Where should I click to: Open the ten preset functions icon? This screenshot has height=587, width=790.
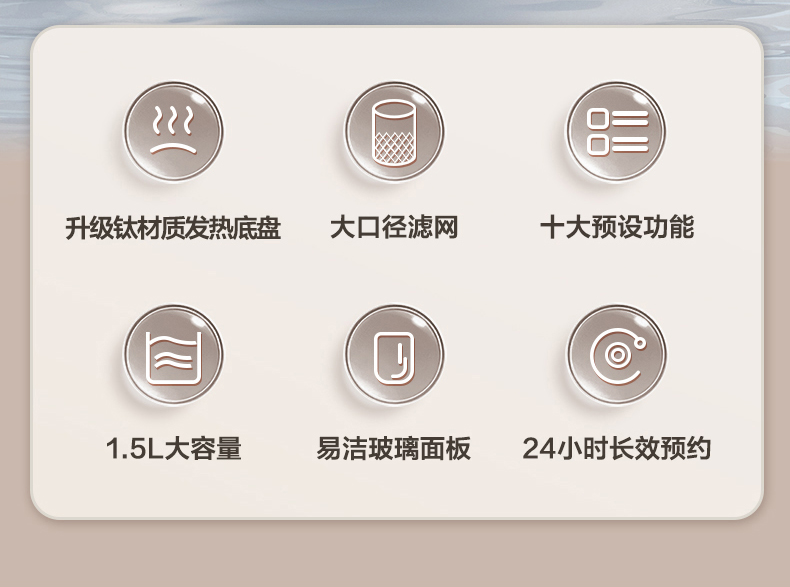click(616, 132)
